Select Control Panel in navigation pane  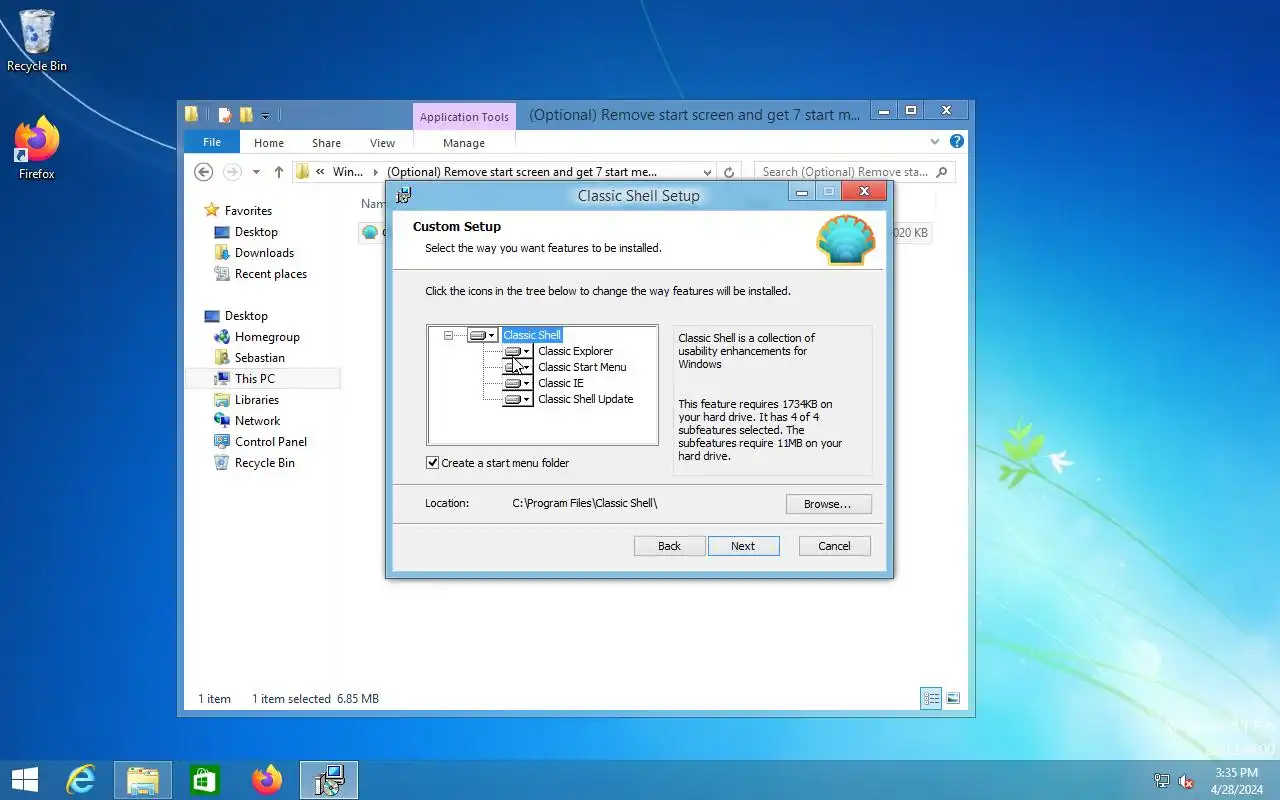tap(270, 442)
